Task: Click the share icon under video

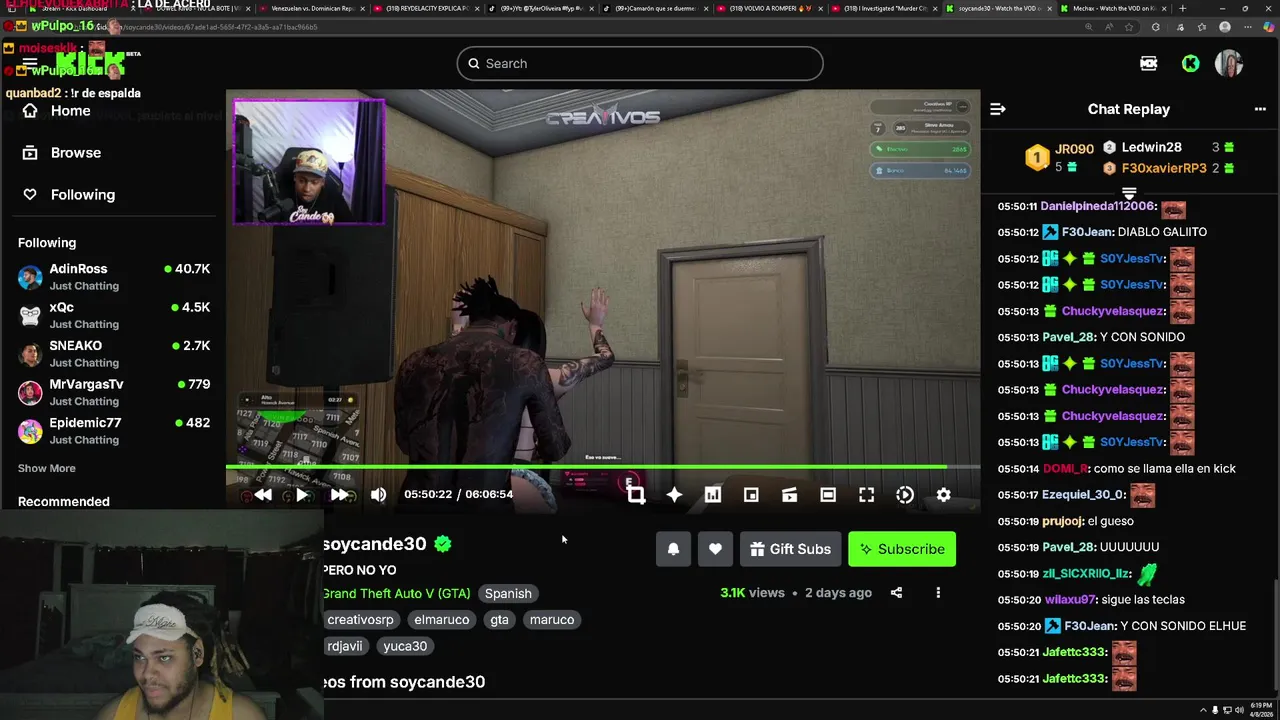Action: [896, 593]
